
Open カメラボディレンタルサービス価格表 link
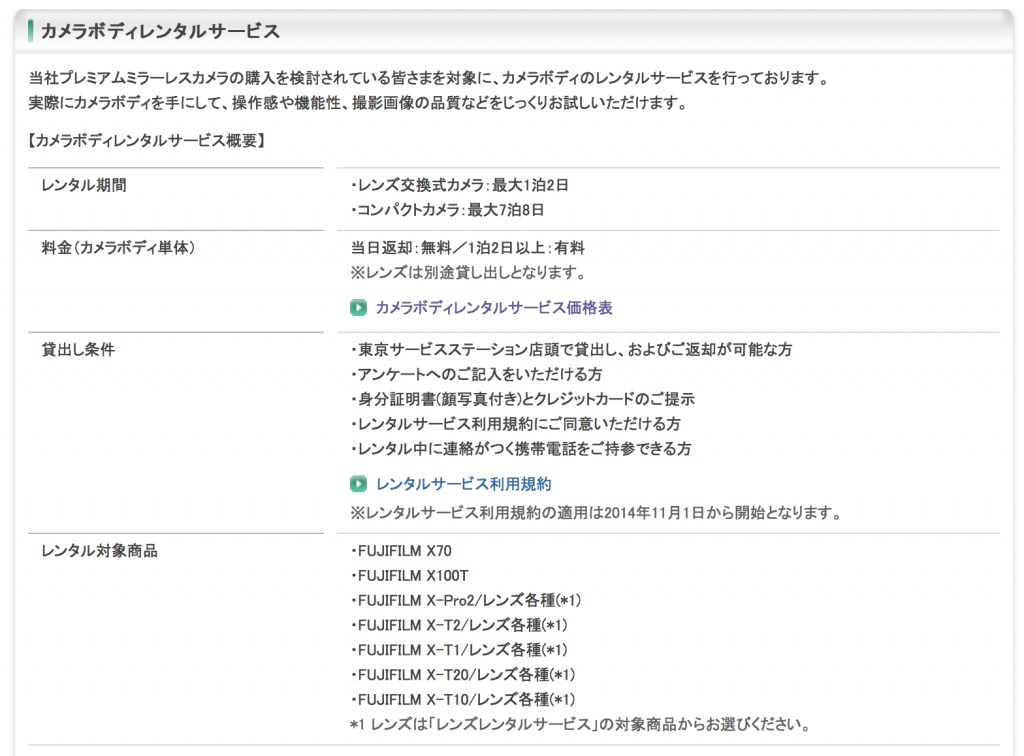(x=494, y=307)
